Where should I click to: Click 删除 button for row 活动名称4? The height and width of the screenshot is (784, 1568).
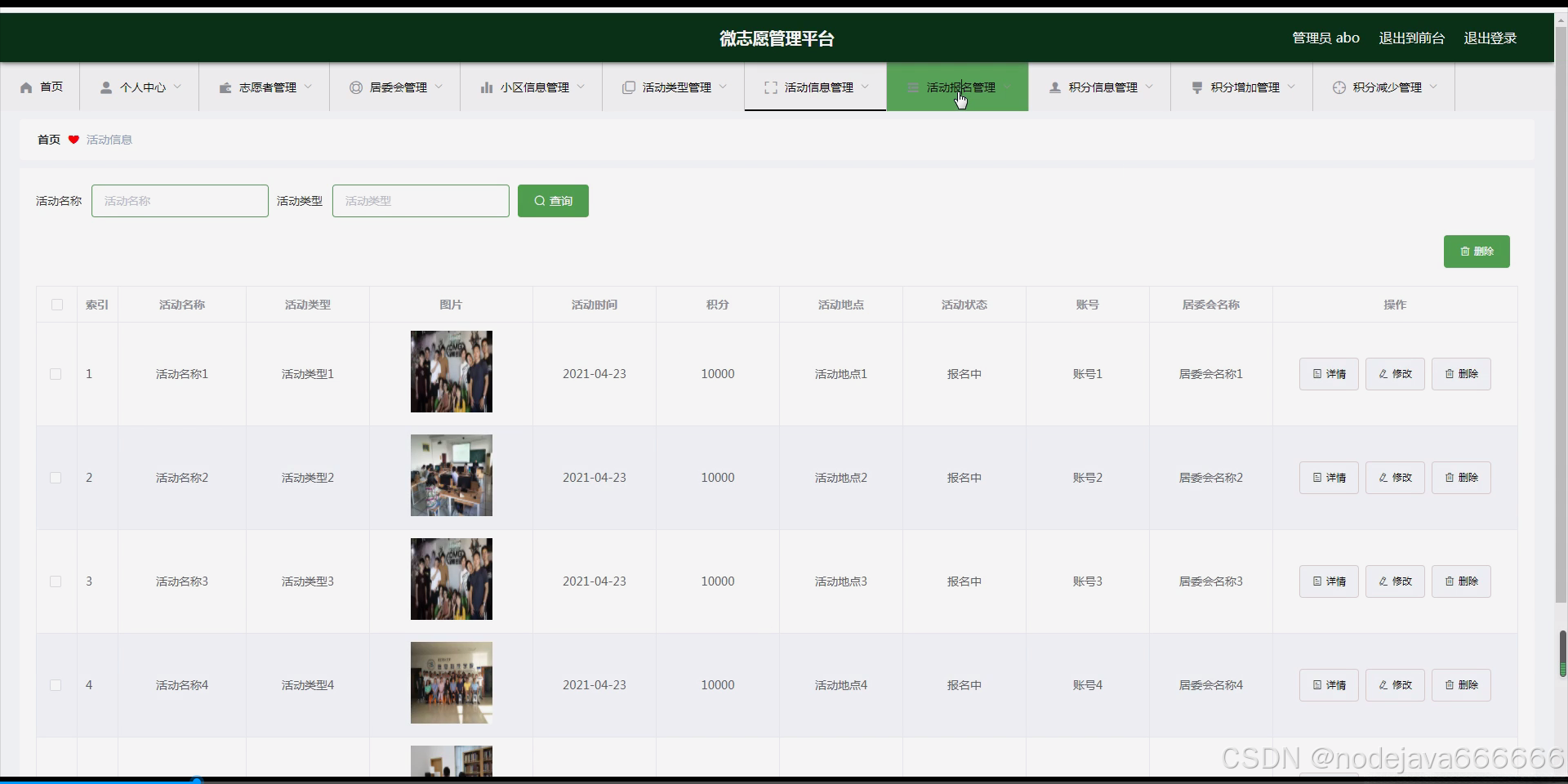tap(1461, 685)
